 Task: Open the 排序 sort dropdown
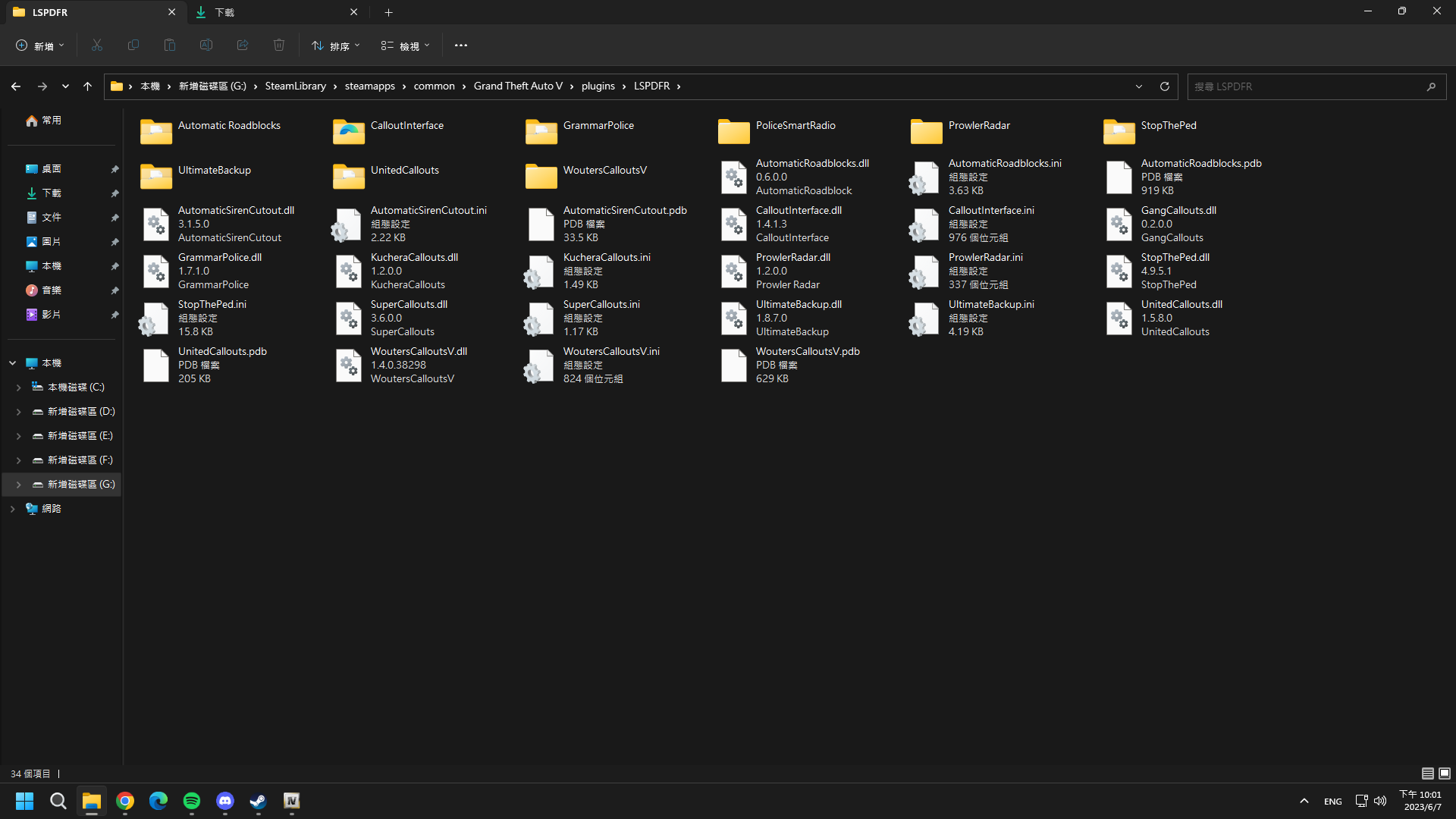click(336, 45)
